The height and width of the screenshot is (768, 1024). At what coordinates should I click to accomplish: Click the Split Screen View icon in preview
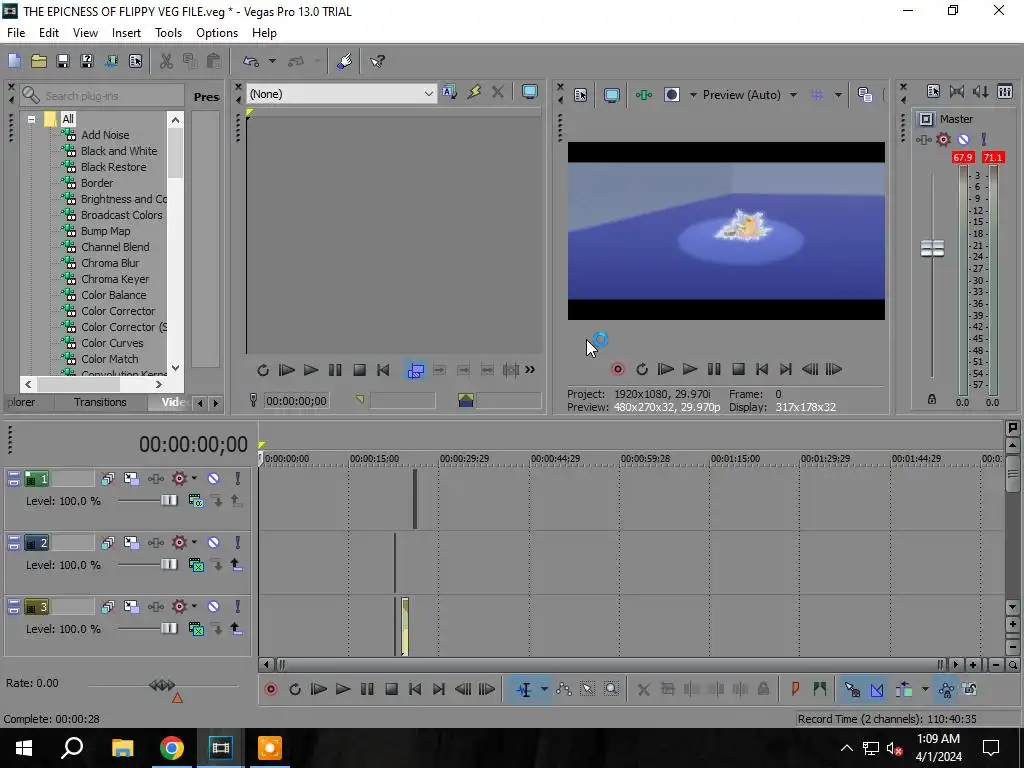coord(671,95)
